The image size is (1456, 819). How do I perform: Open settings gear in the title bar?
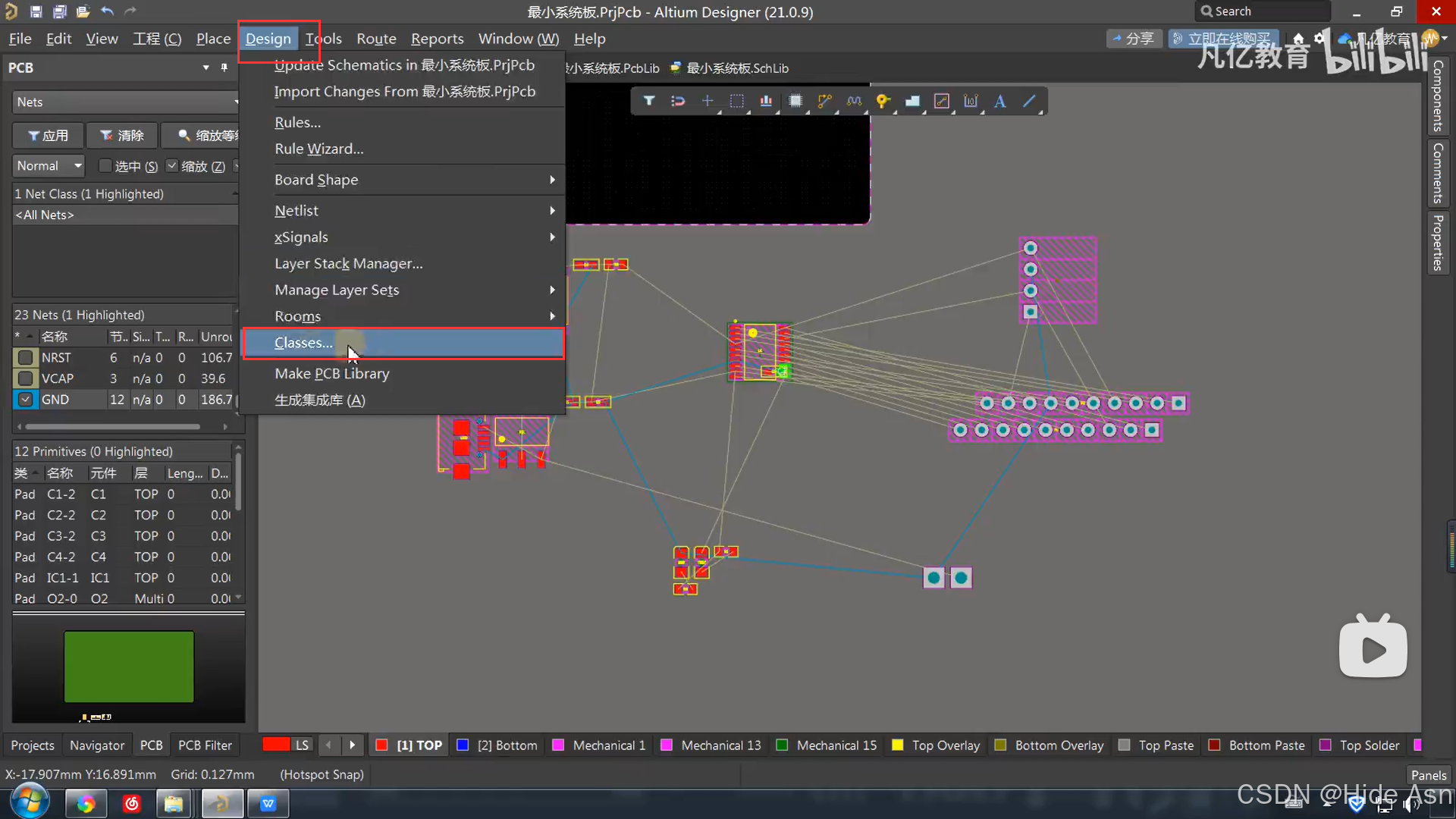point(1319,38)
